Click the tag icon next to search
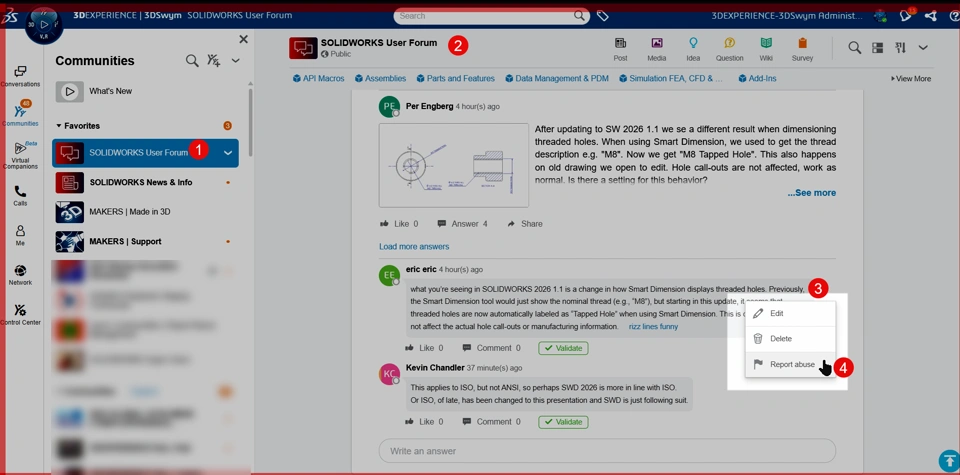The width and height of the screenshot is (960, 475). pyautogui.click(x=602, y=16)
